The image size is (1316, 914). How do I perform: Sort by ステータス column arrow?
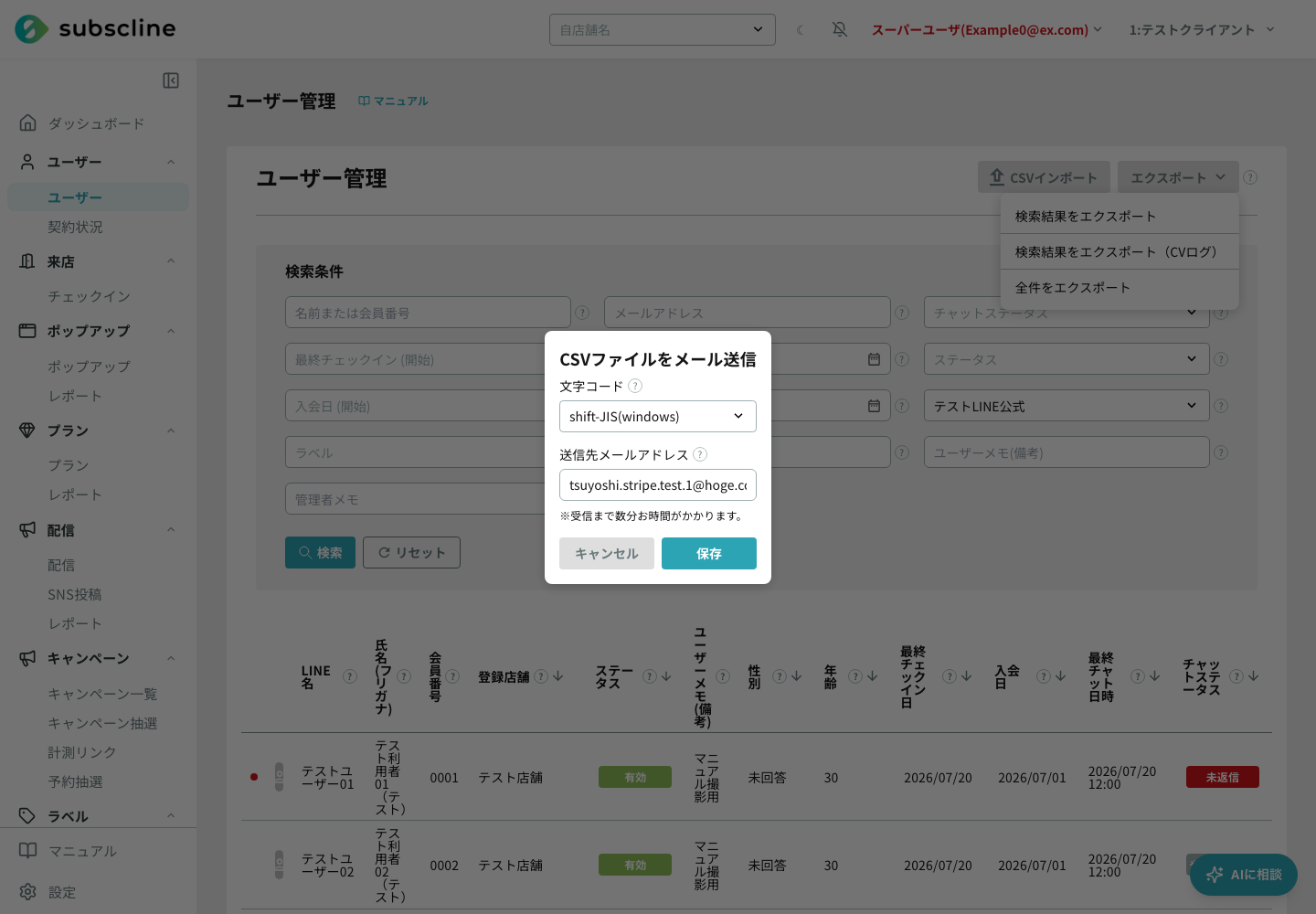[x=666, y=676]
